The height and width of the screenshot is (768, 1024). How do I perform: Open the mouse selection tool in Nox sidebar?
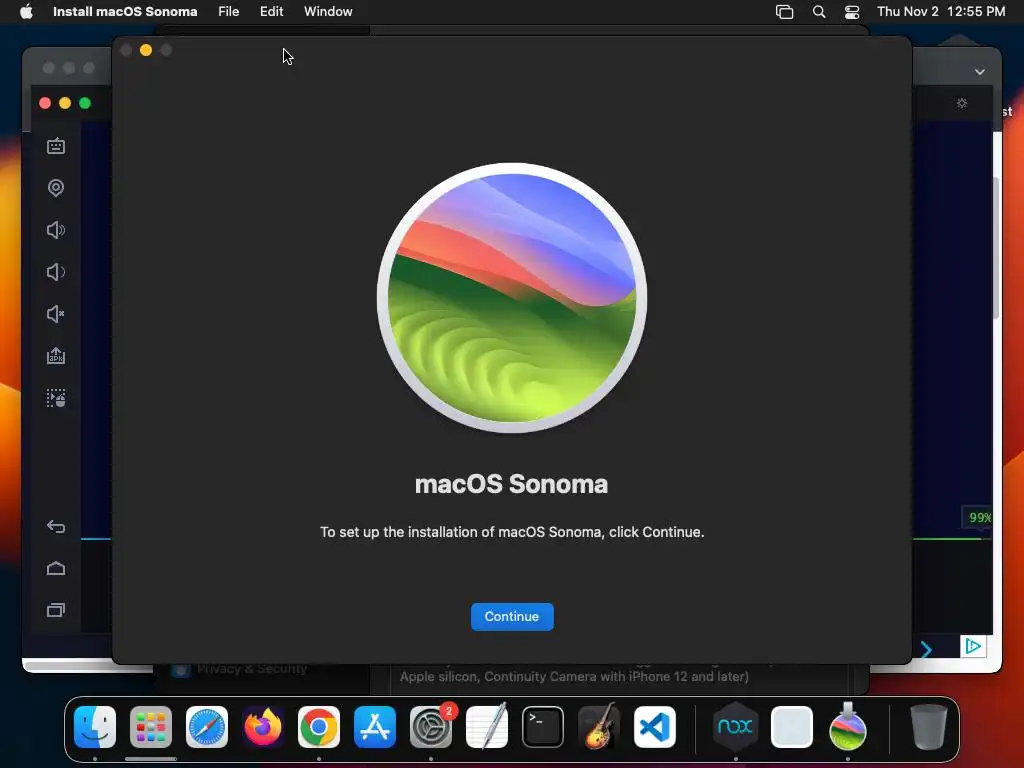[x=56, y=398]
